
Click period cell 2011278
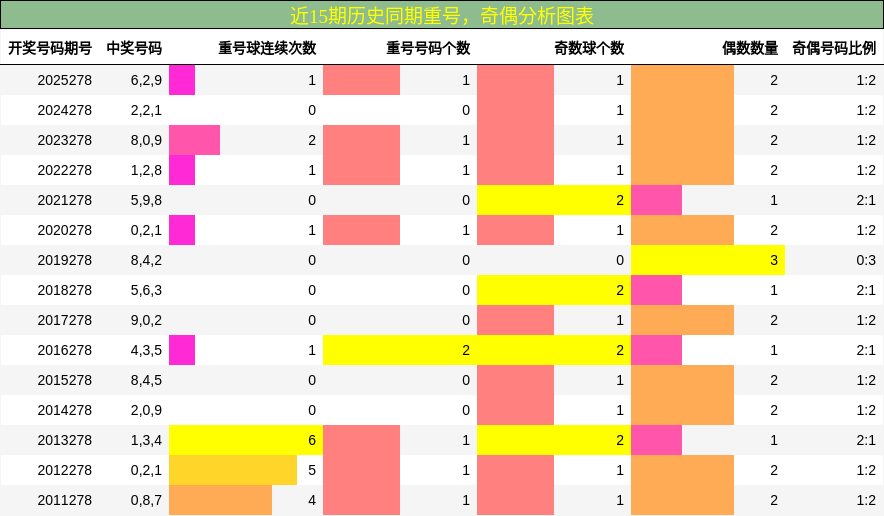(x=65, y=500)
